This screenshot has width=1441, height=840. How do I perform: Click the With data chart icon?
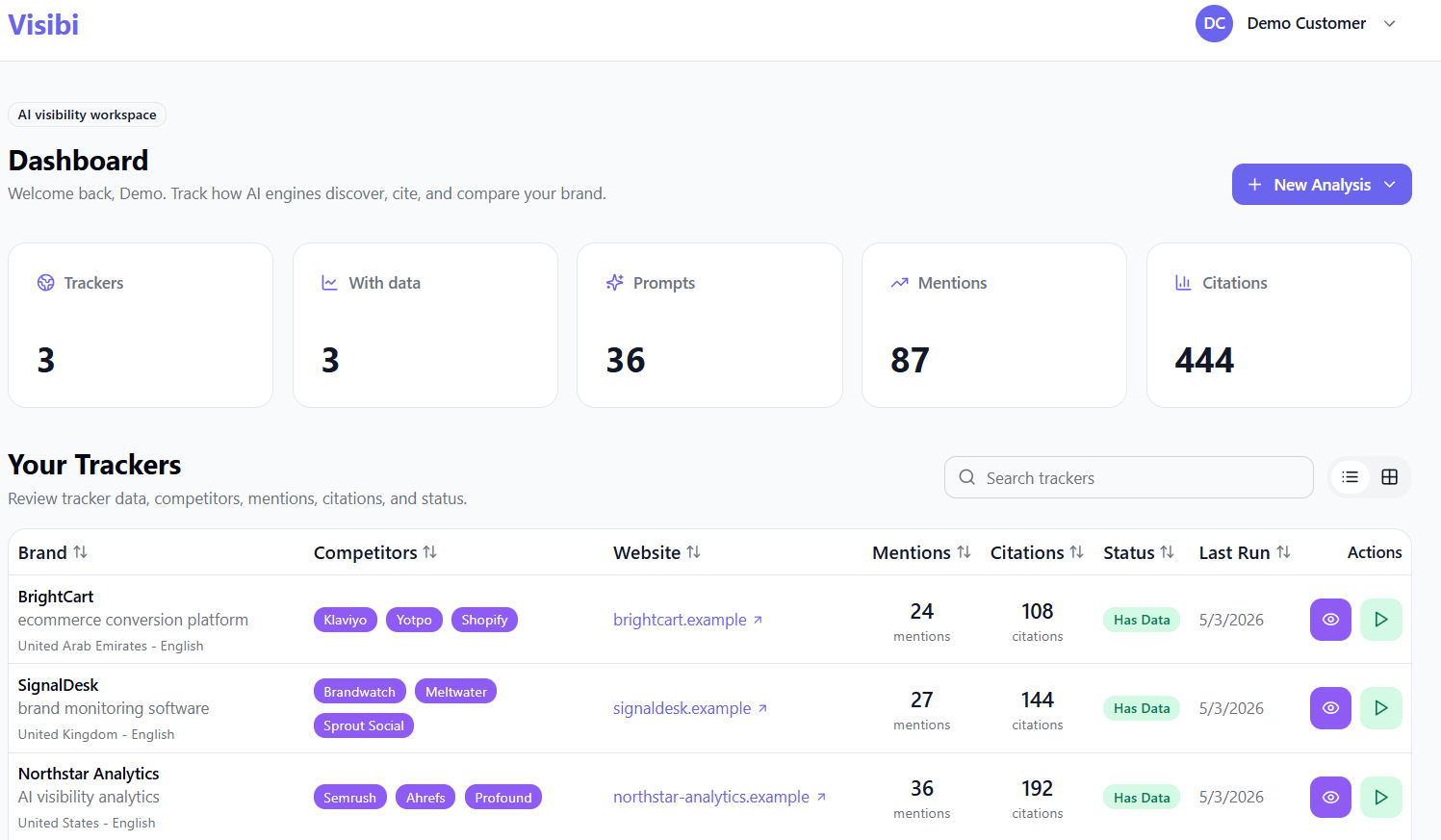tap(330, 283)
